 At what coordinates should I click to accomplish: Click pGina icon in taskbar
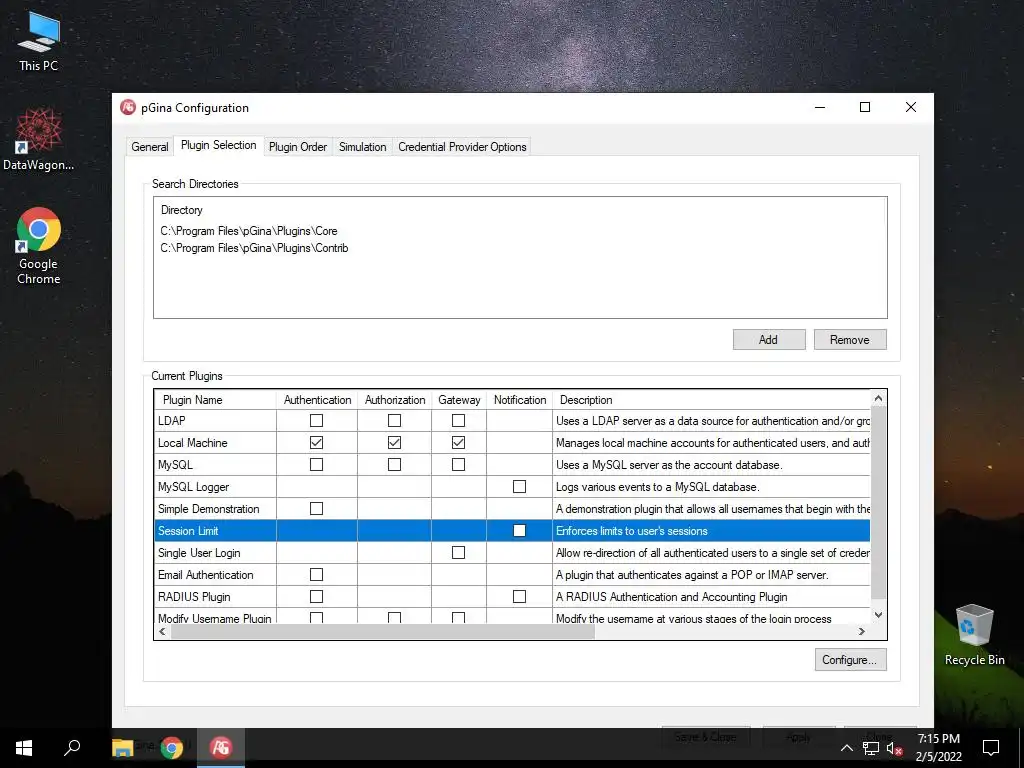point(221,748)
